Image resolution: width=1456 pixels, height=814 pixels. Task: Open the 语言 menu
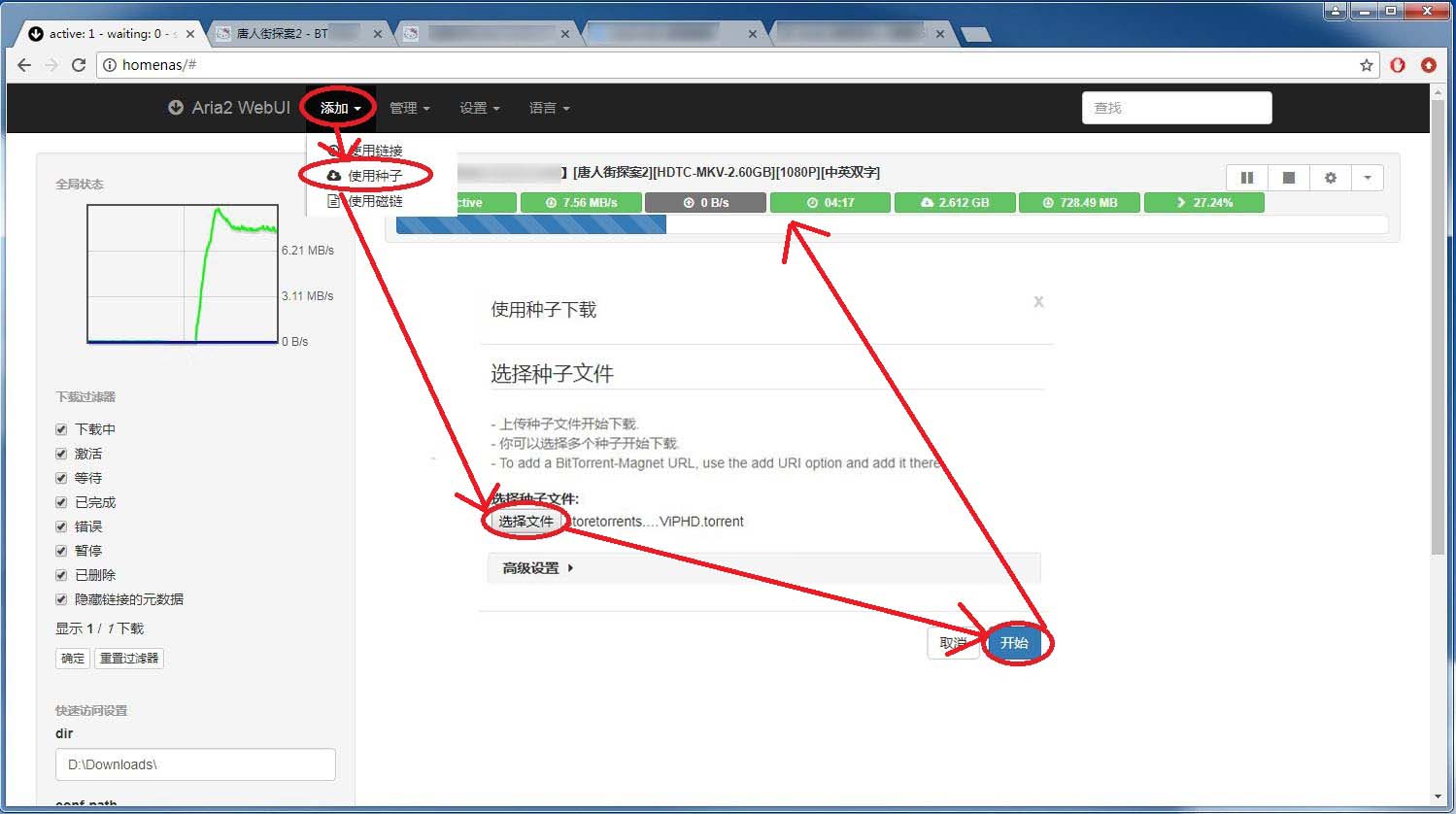pos(549,108)
